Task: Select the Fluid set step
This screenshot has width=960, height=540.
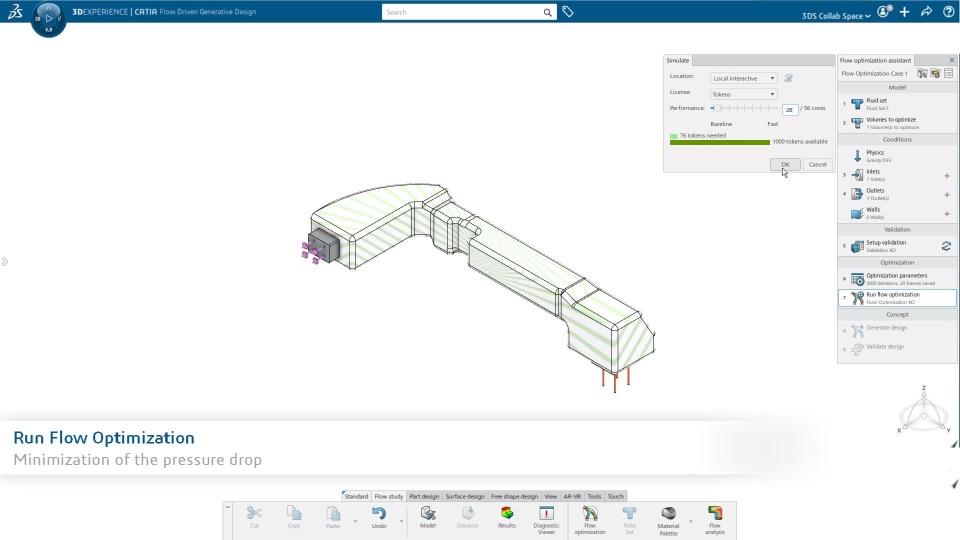Action: (897, 104)
